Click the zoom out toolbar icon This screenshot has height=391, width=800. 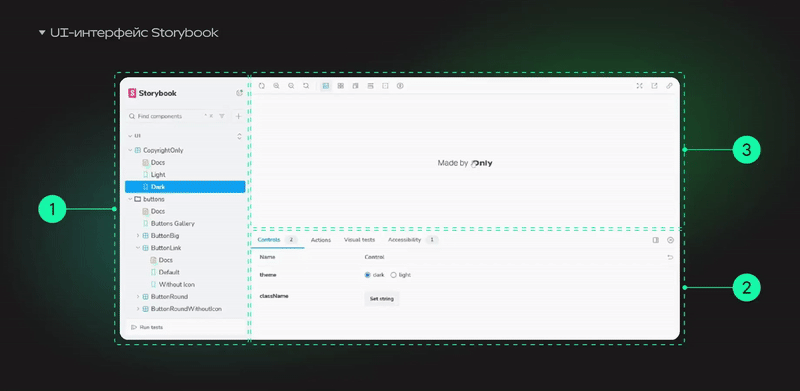click(291, 86)
